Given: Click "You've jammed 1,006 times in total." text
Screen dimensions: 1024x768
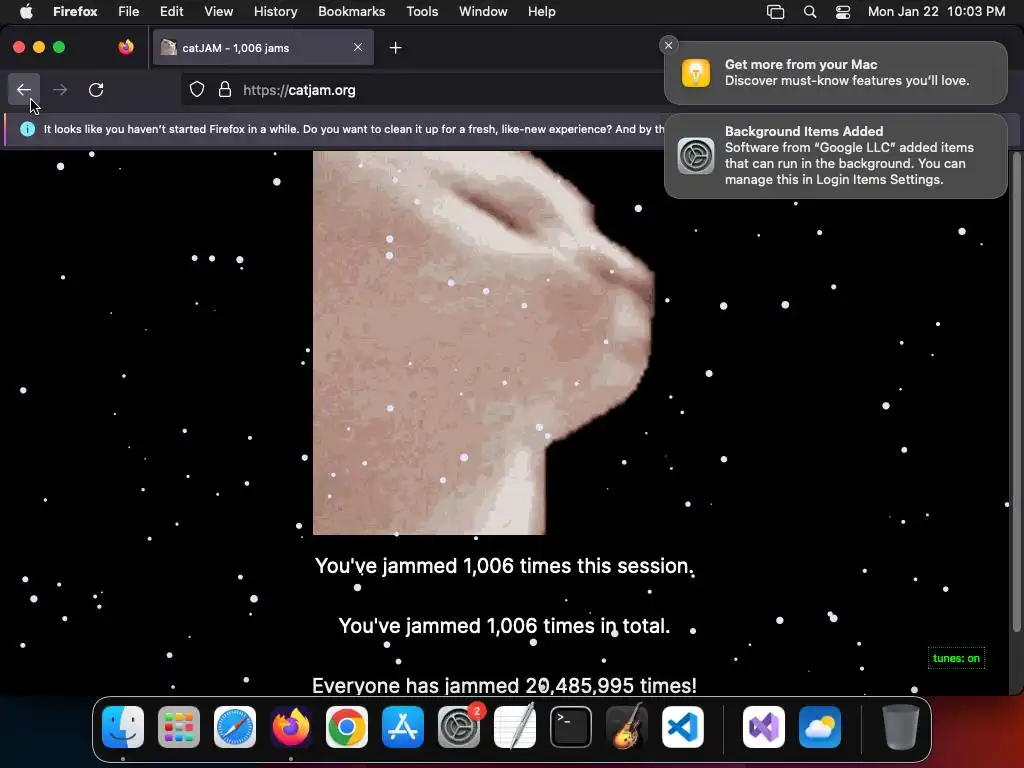Looking at the screenshot, I should pos(504,626).
